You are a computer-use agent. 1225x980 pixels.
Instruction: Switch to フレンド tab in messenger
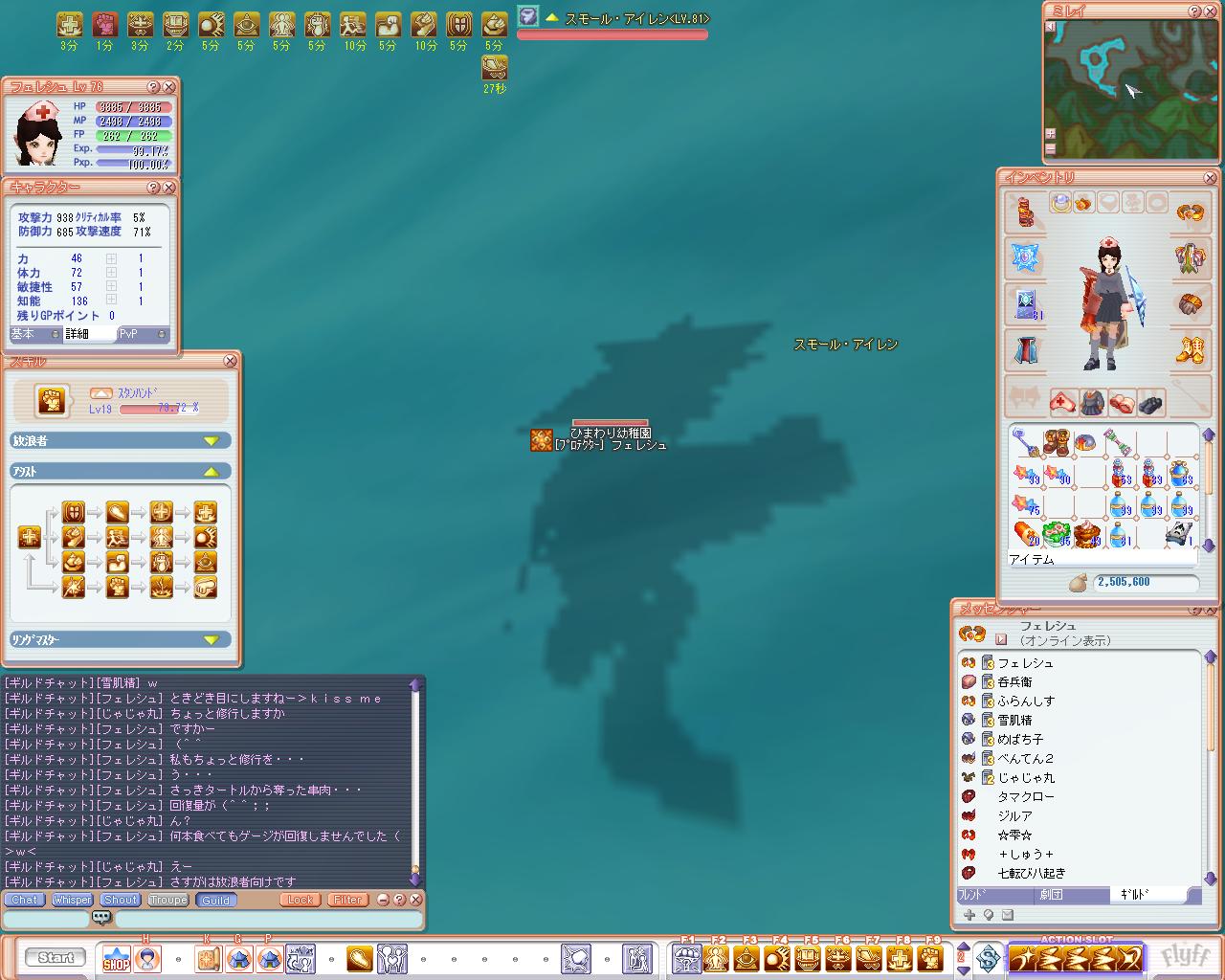click(995, 895)
